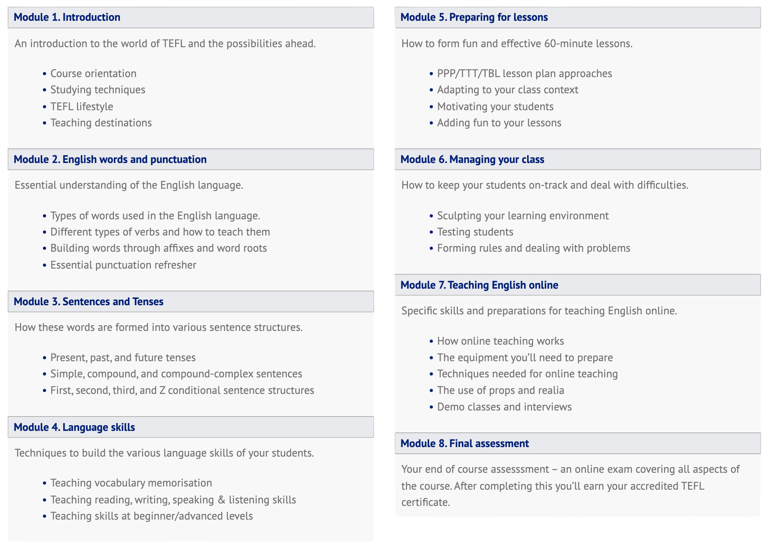
Task: Click the Final assessment description paragraph
Action: [570, 485]
